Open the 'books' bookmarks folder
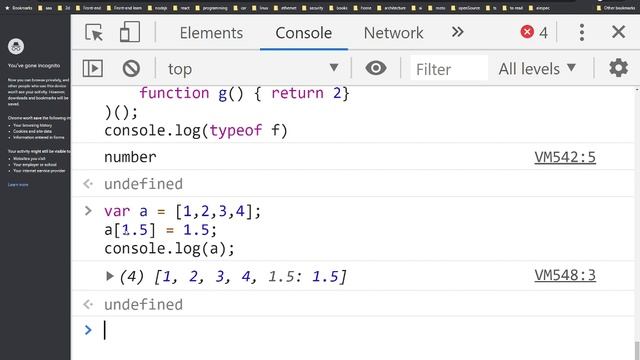 pos(339,8)
